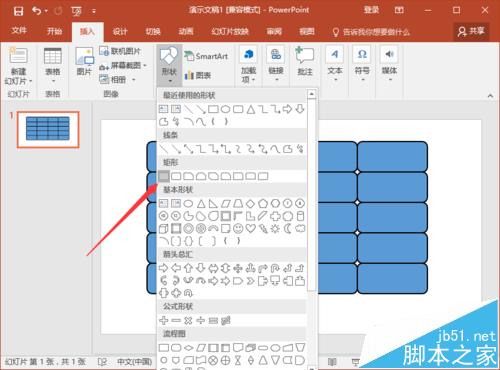Choose the Heart shape
500x370 pixels.
(x=250, y=229)
